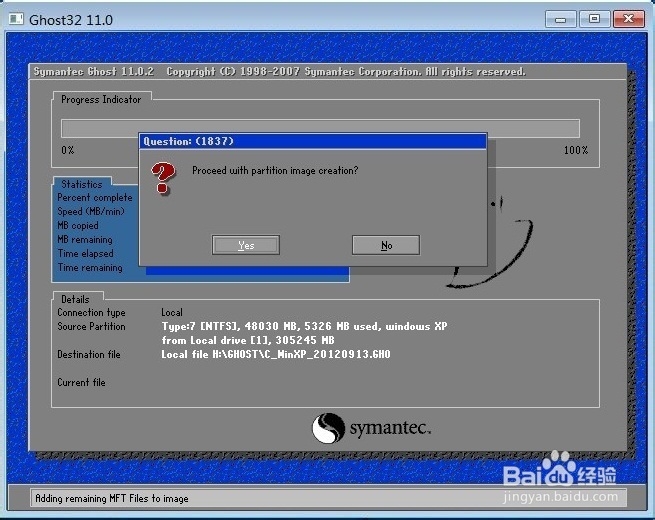Click the 'Percent complete' statistic row
655x520 pixels.
tap(95, 198)
